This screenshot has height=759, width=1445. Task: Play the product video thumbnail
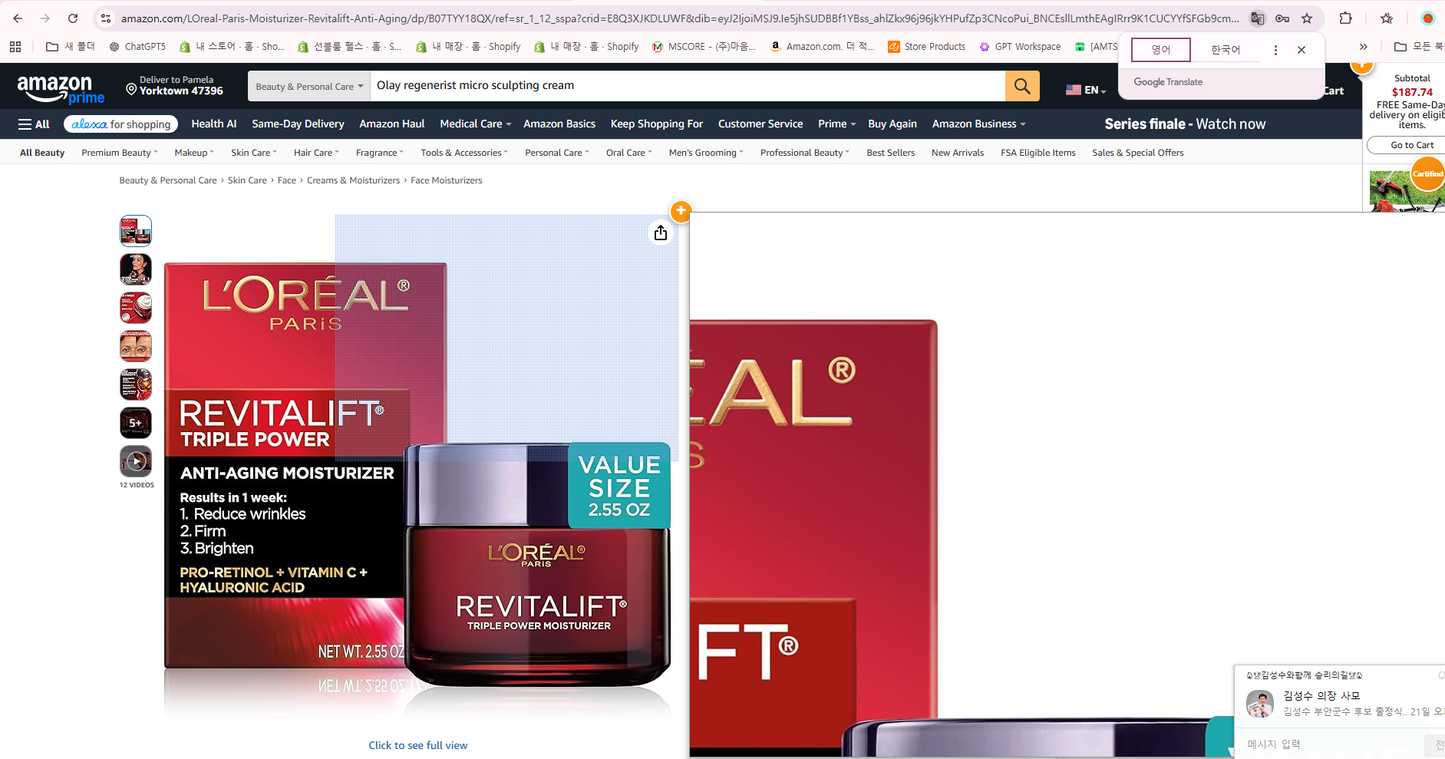(136, 461)
